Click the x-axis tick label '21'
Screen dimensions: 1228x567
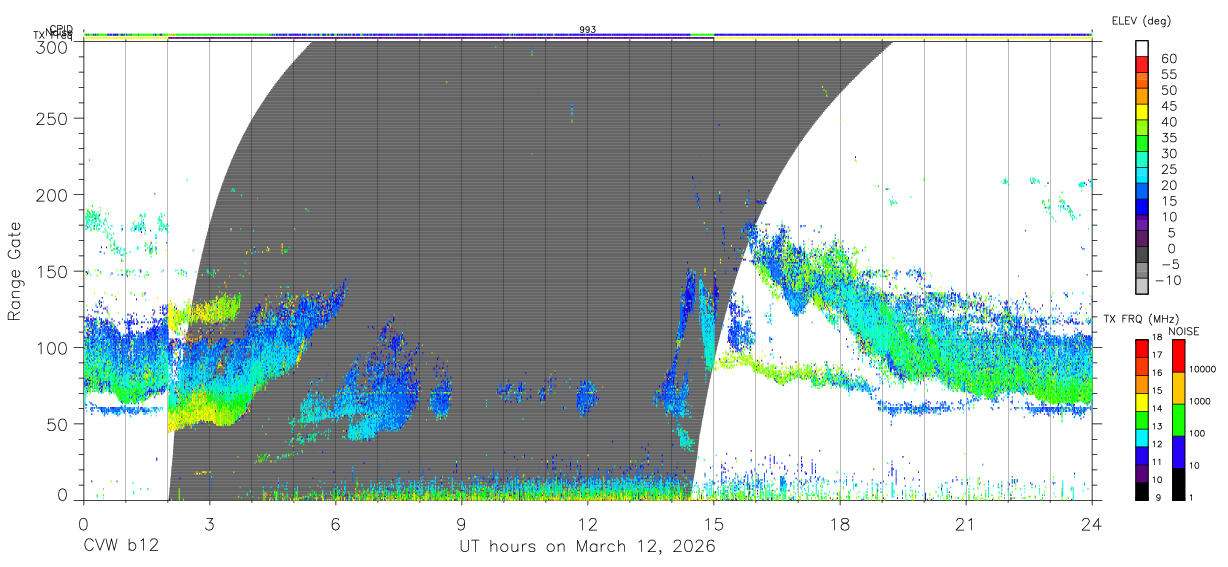click(966, 524)
